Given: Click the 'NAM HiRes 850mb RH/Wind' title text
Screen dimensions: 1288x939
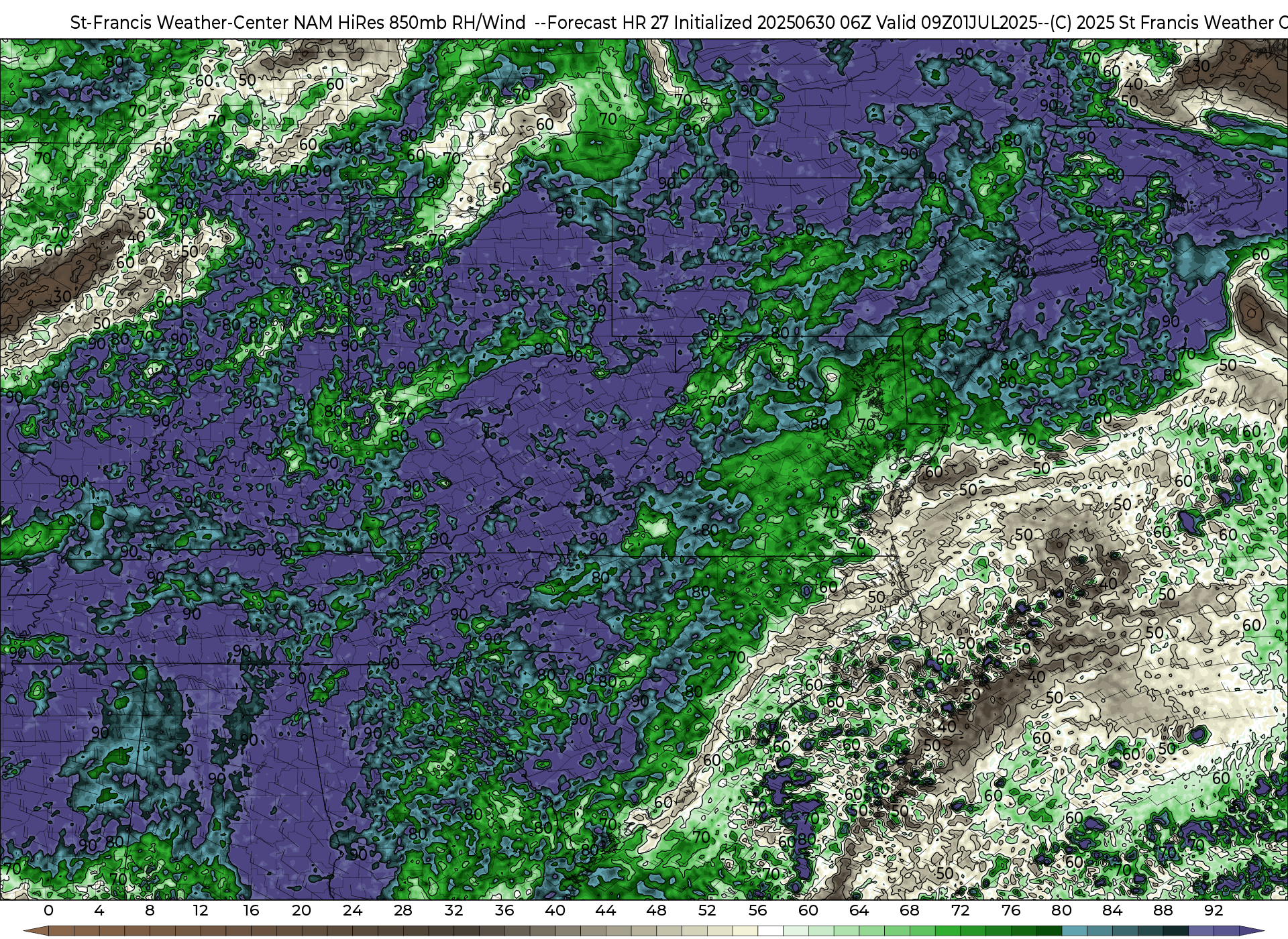Looking at the screenshot, I should point(410,22).
